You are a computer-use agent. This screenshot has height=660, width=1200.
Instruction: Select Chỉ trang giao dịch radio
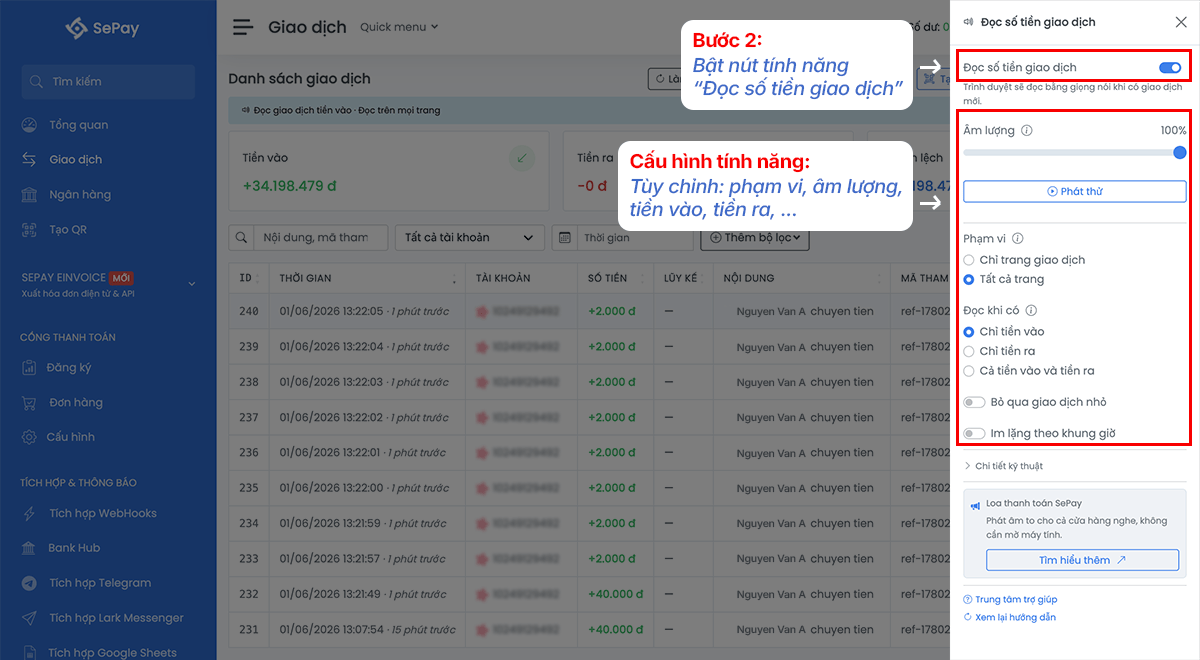click(x=968, y=260)
